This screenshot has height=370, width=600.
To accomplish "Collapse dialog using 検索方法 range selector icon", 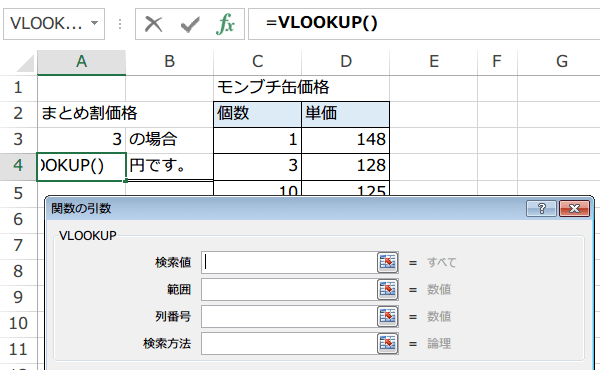I will pos(388,344).
